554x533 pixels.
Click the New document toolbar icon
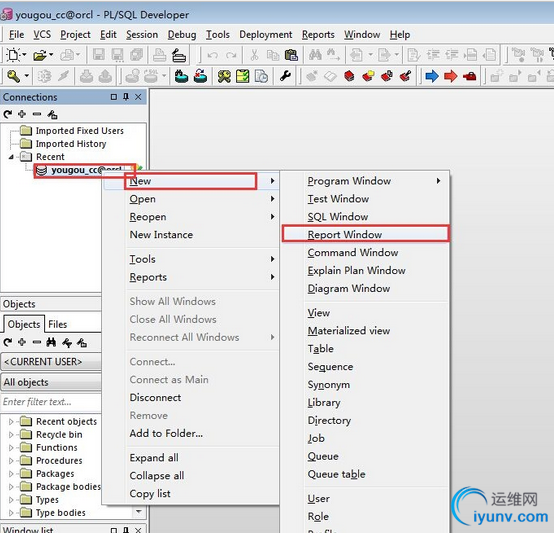pyautogui.click(x=14, y=55)
